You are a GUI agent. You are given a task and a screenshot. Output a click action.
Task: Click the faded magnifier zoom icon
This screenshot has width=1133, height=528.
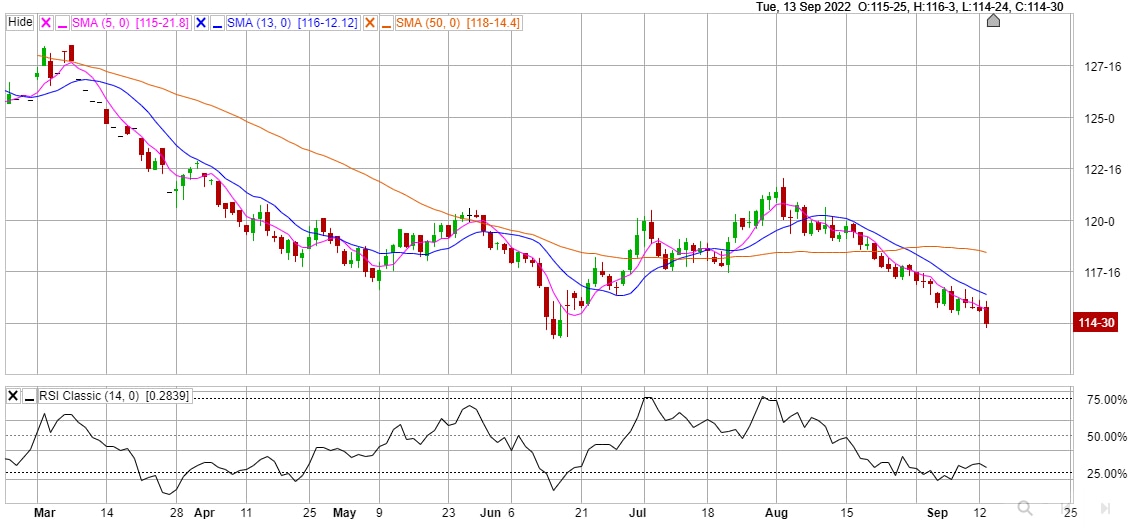1025,508
